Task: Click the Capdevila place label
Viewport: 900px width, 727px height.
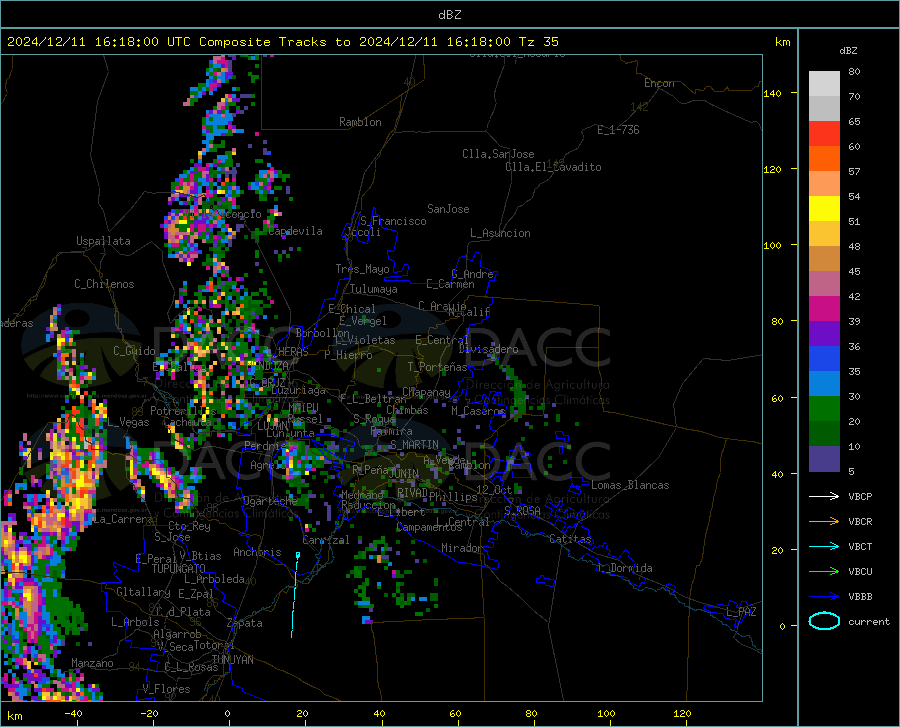Action: point(295,231)
